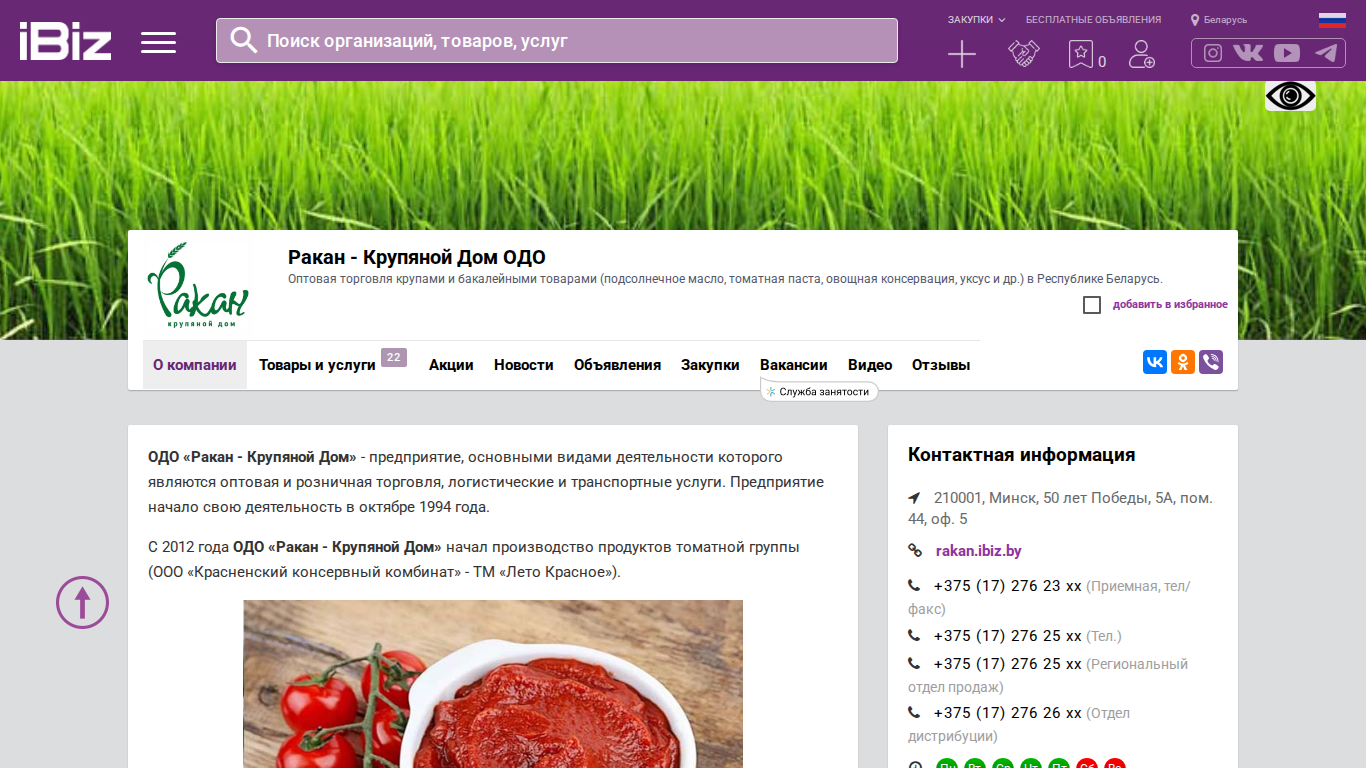Expand the ЗАКУПКИ dropdown in header
1366x768 pixels.
[x=977, y=20]
